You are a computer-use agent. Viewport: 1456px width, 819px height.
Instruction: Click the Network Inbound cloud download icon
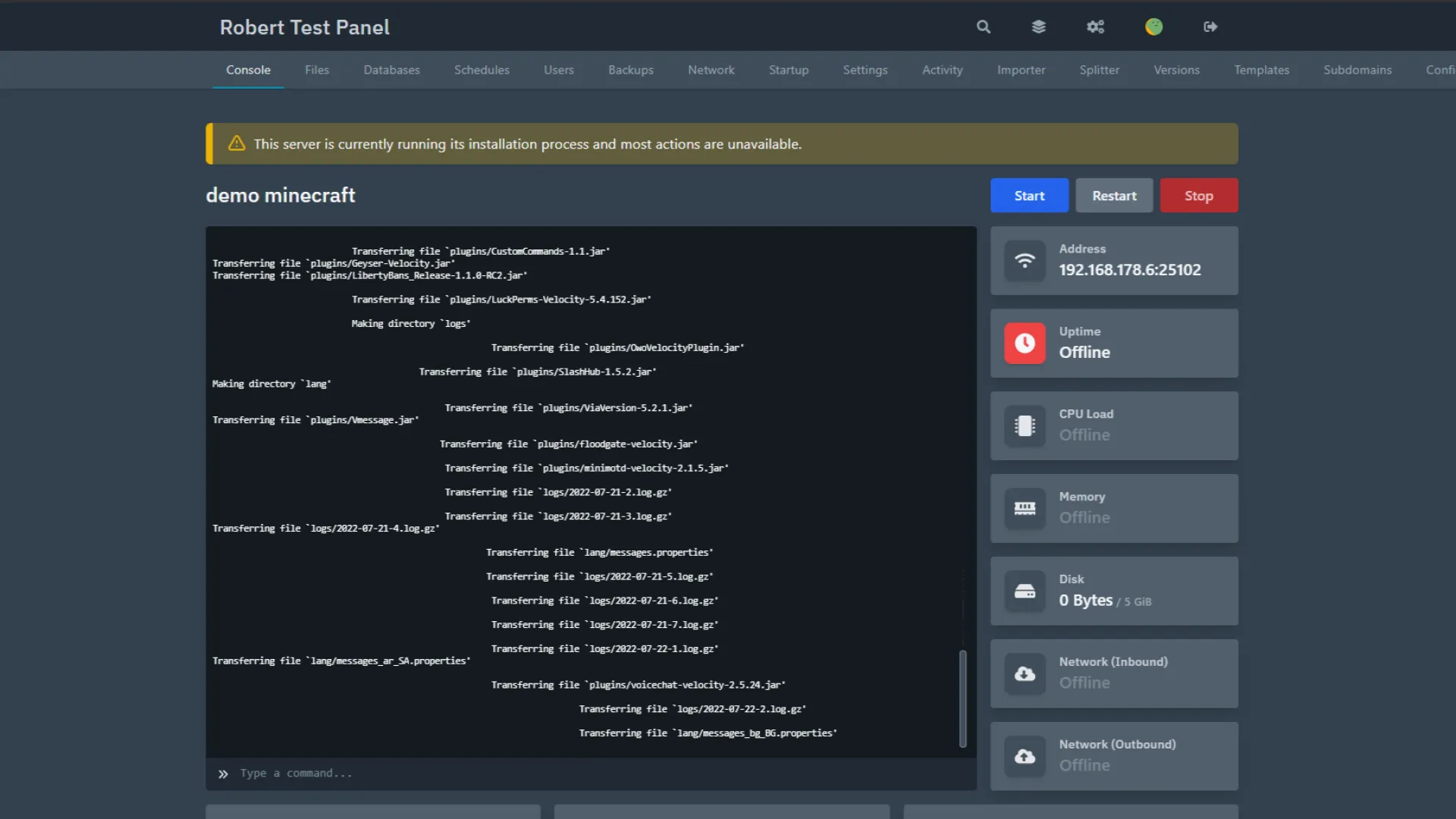(x=1025, y=674)
